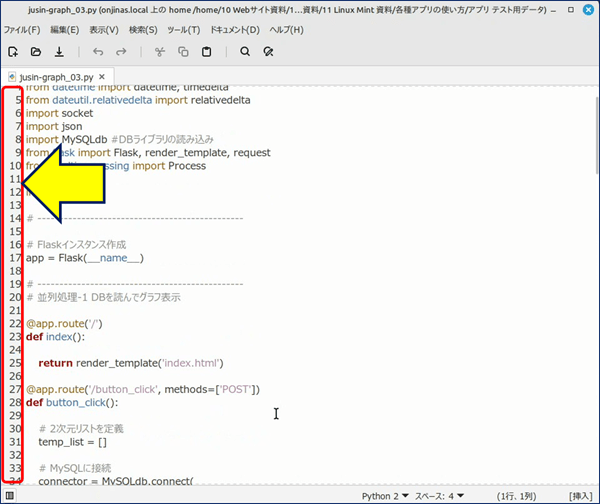Screen dimensions: 600x504
Task: Open a file with the folder icon
Action: 36,52
